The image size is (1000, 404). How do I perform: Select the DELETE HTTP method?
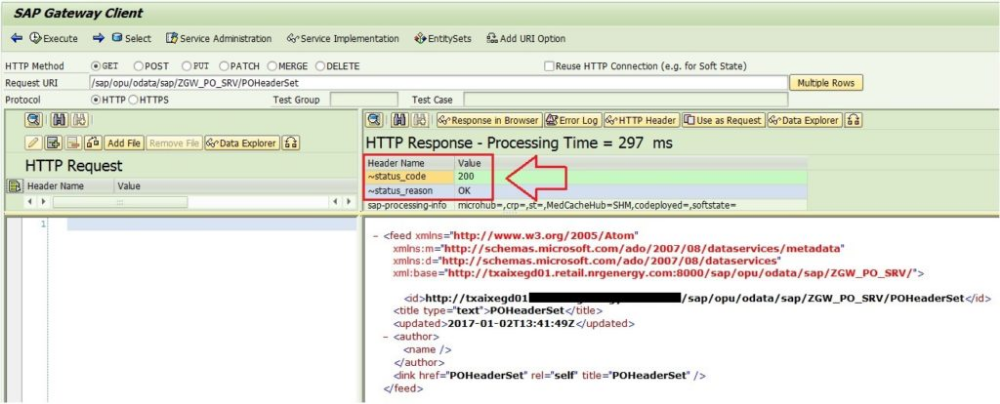pyautogui.click(x=320, y=66)
